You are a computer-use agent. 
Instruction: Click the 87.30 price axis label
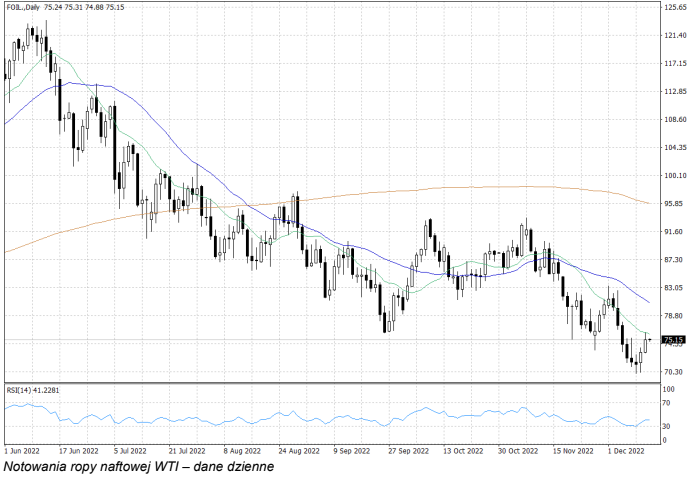coord(674,260)
